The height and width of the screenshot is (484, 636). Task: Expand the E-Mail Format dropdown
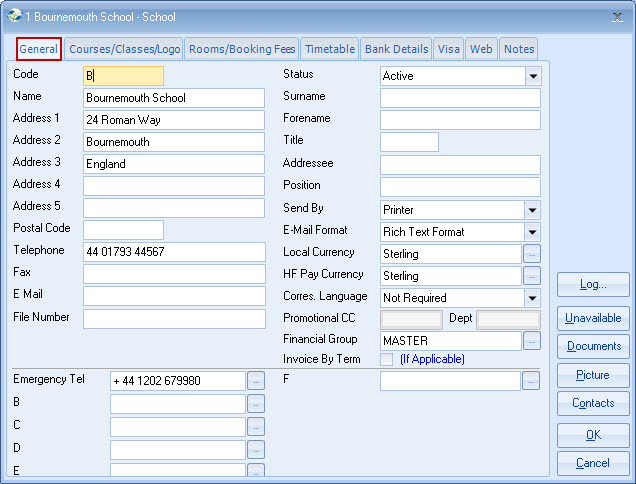click(532, 232)
